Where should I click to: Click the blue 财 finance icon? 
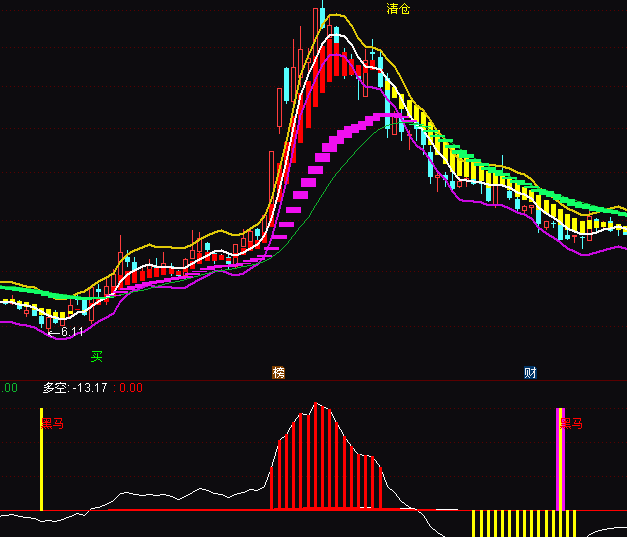[530, 373]
